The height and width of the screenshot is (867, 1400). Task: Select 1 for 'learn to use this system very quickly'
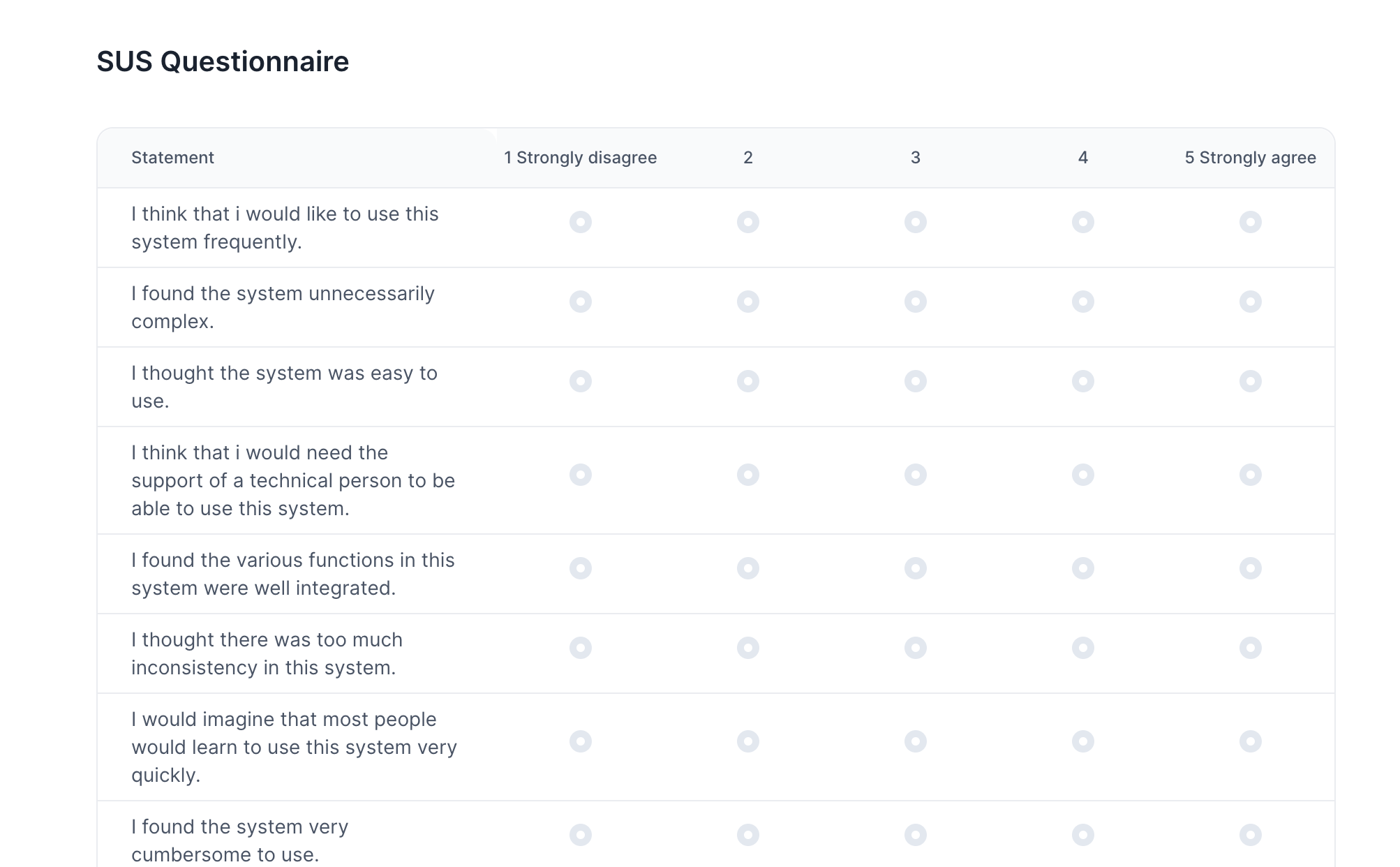tap(581, 741)
